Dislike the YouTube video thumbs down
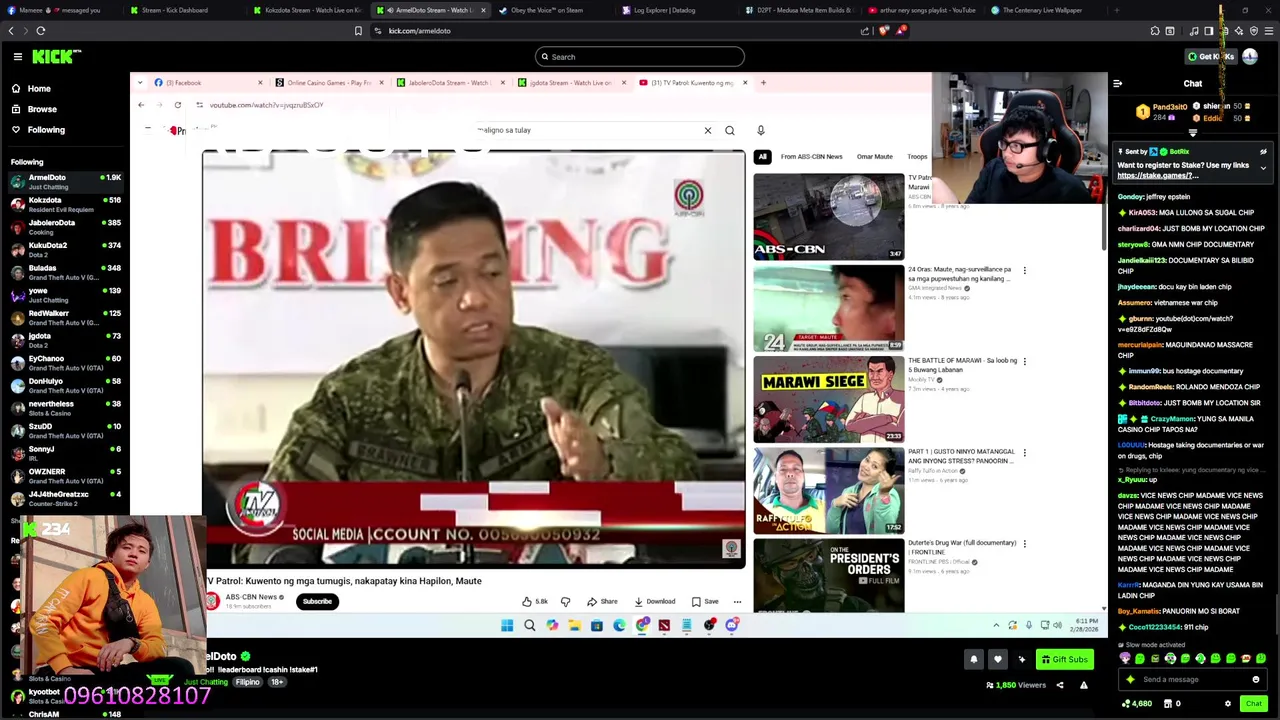1280x720 pixels. pos(565,602)
